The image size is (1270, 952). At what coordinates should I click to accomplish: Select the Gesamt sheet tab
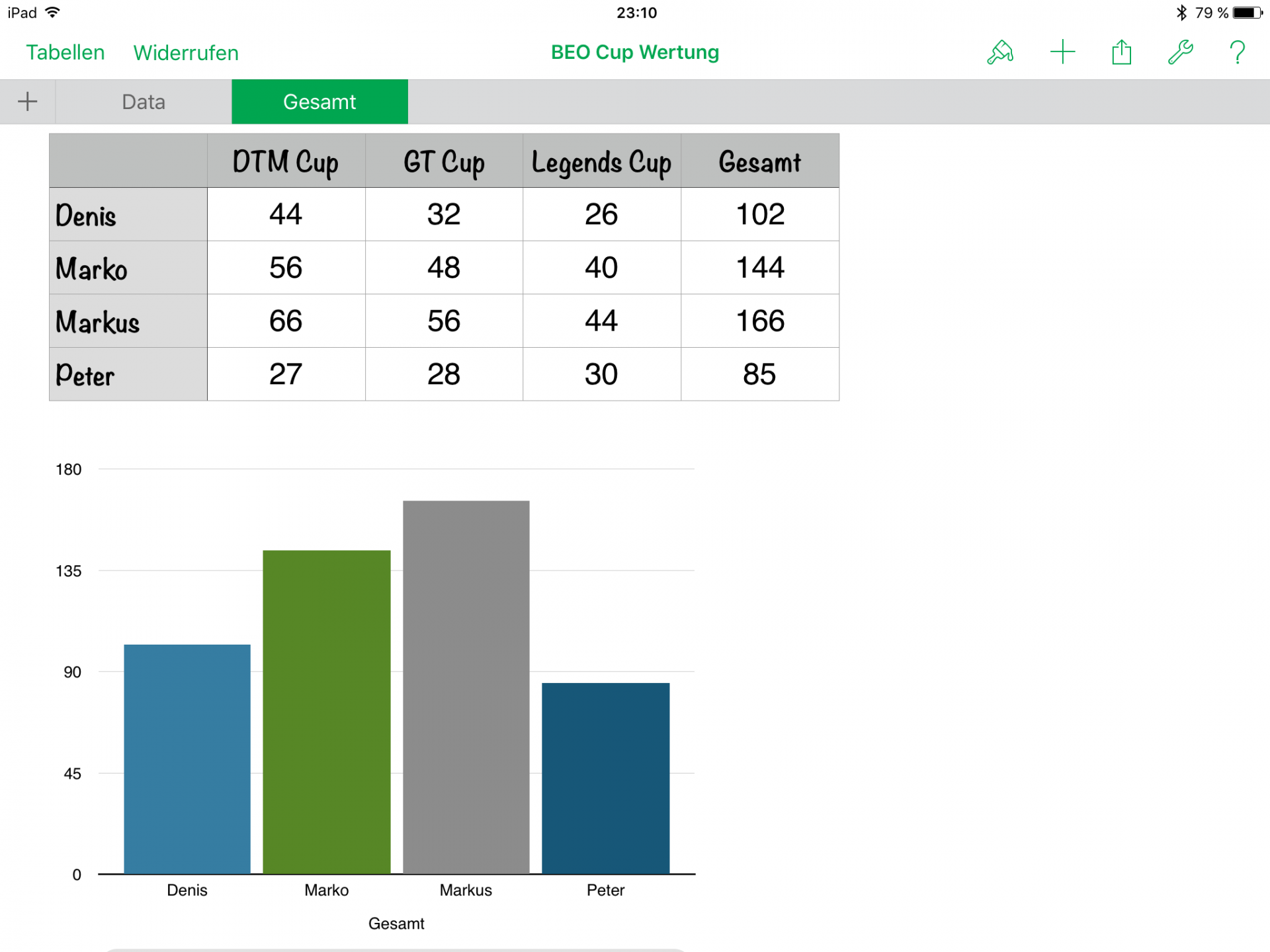coord(319,102)
